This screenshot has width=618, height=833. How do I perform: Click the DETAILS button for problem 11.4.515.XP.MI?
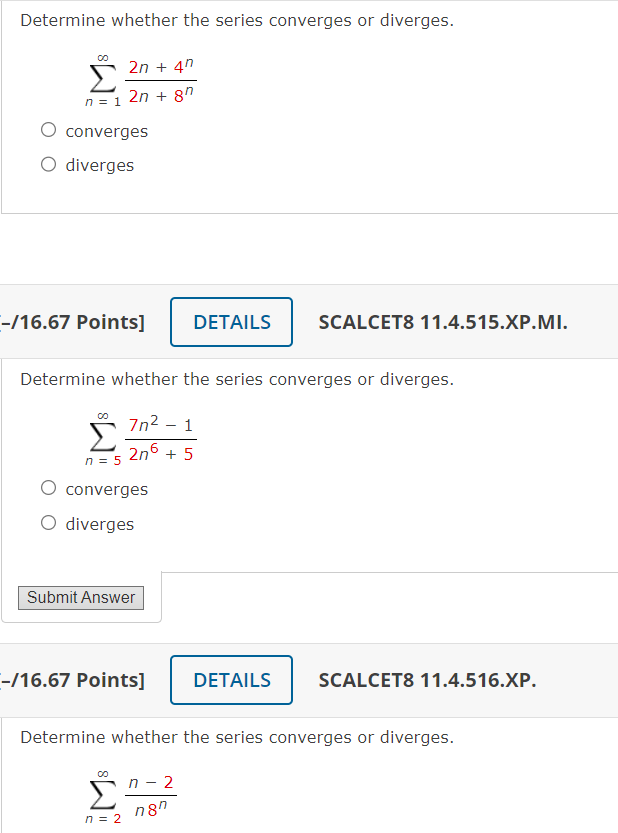(x=231, y=322)
